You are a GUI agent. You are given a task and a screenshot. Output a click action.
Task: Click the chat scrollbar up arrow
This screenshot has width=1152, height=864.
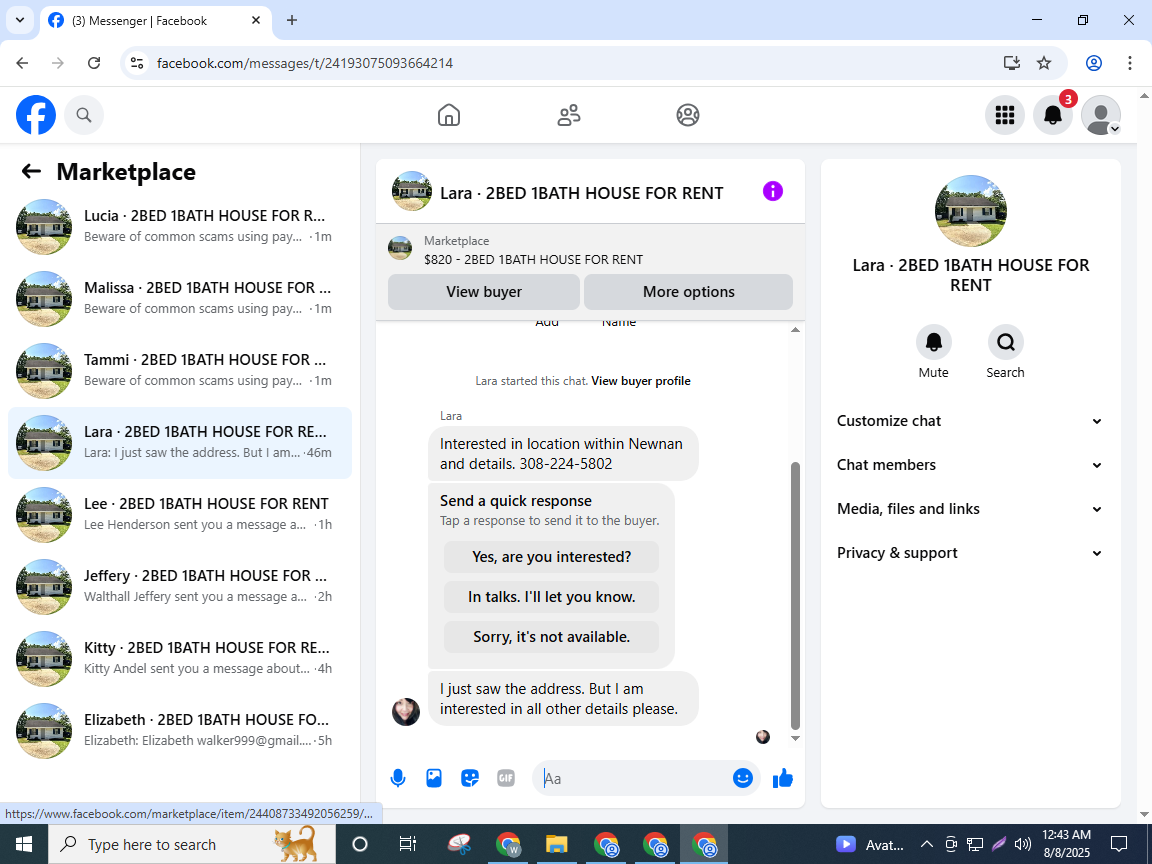pos(795,330)
